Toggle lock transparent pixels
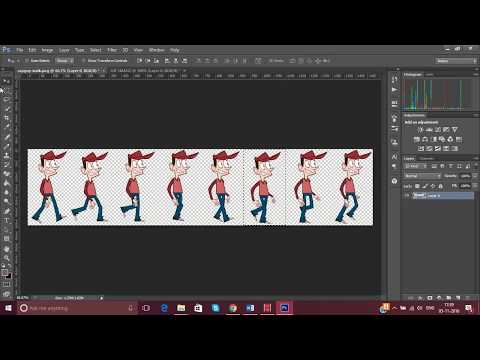The height and width of the screenshot is (360, 480). tap(417, 186)
